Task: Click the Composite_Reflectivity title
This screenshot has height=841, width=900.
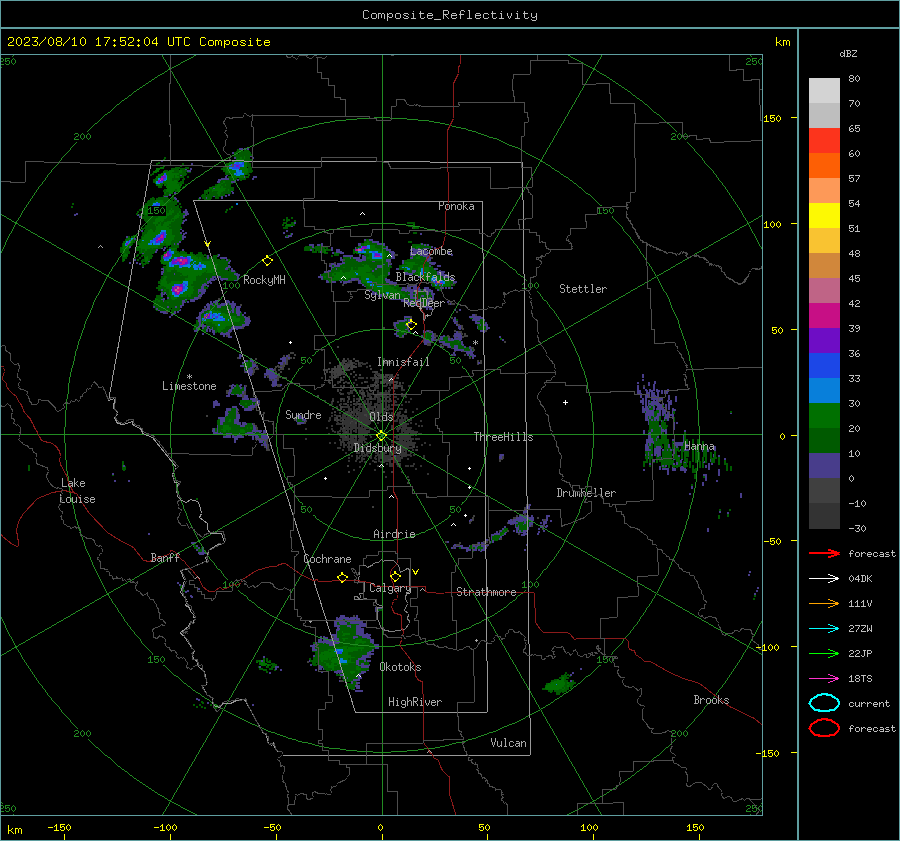Action: coord(449,15)
